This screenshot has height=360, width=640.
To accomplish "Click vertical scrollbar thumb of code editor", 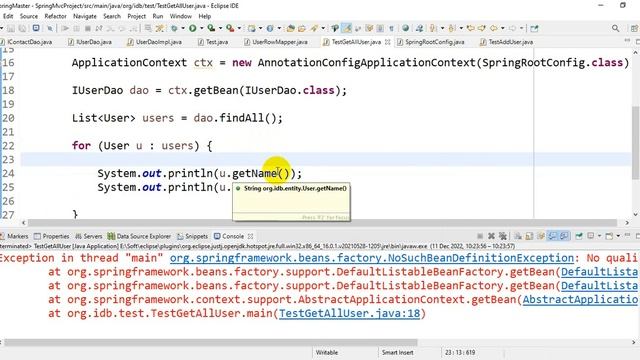I will (x=636, y=142).
